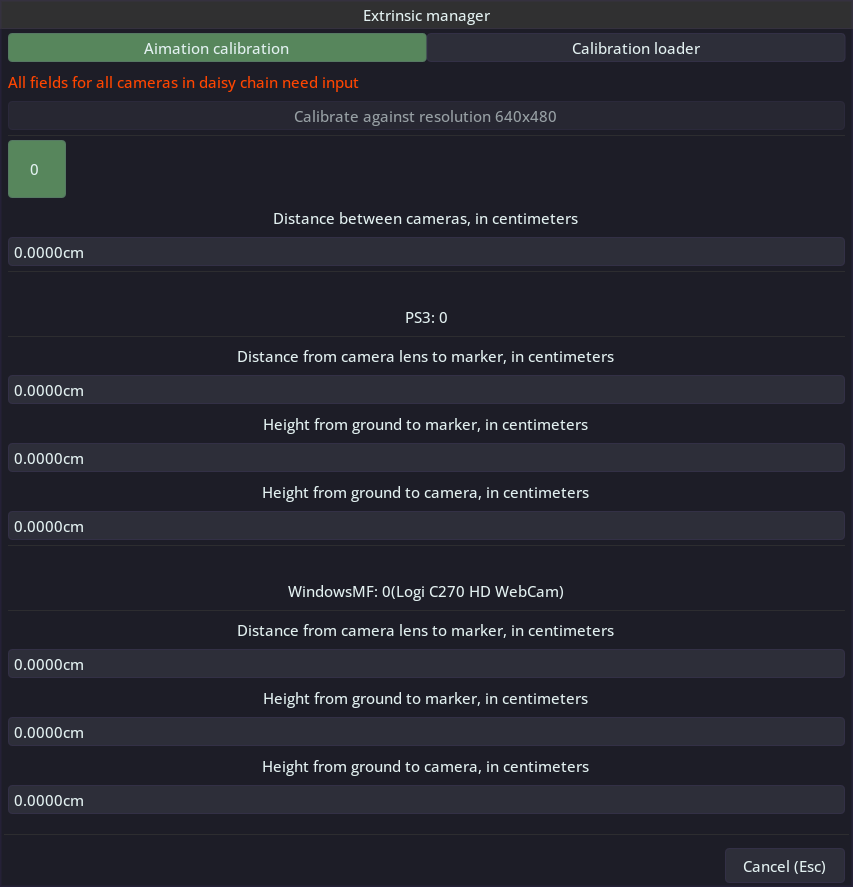Image resolution: width=853 pixels, height=887 pixels.
Task: Focus PS3 distance from lens to marker field
Action: (x=426, y=390)
